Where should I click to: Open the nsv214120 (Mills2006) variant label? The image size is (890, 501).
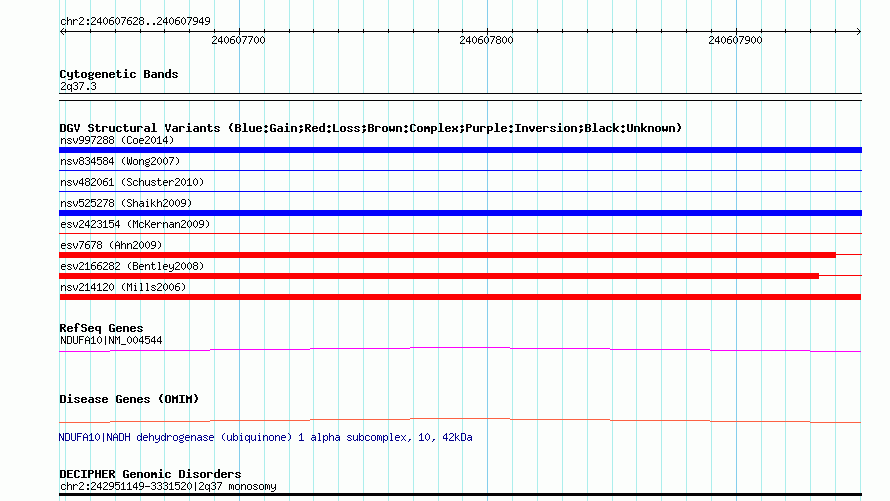coord(123,287)
